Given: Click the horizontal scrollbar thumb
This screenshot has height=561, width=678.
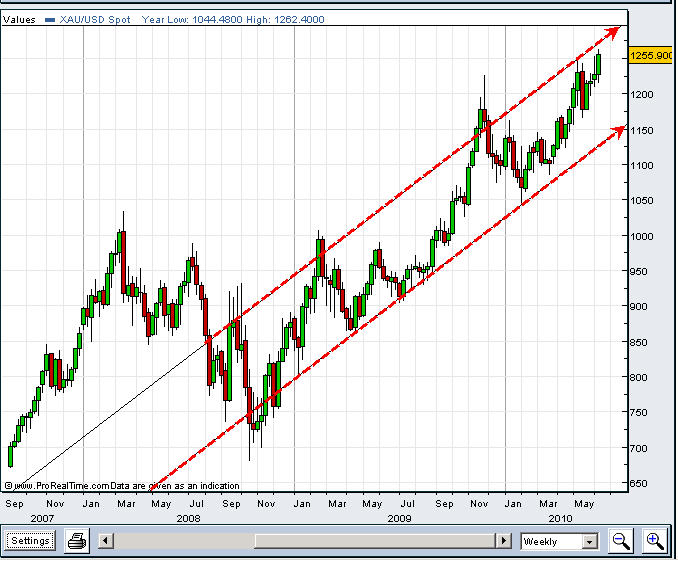Looking at the screenshot, I should point(375,541).
